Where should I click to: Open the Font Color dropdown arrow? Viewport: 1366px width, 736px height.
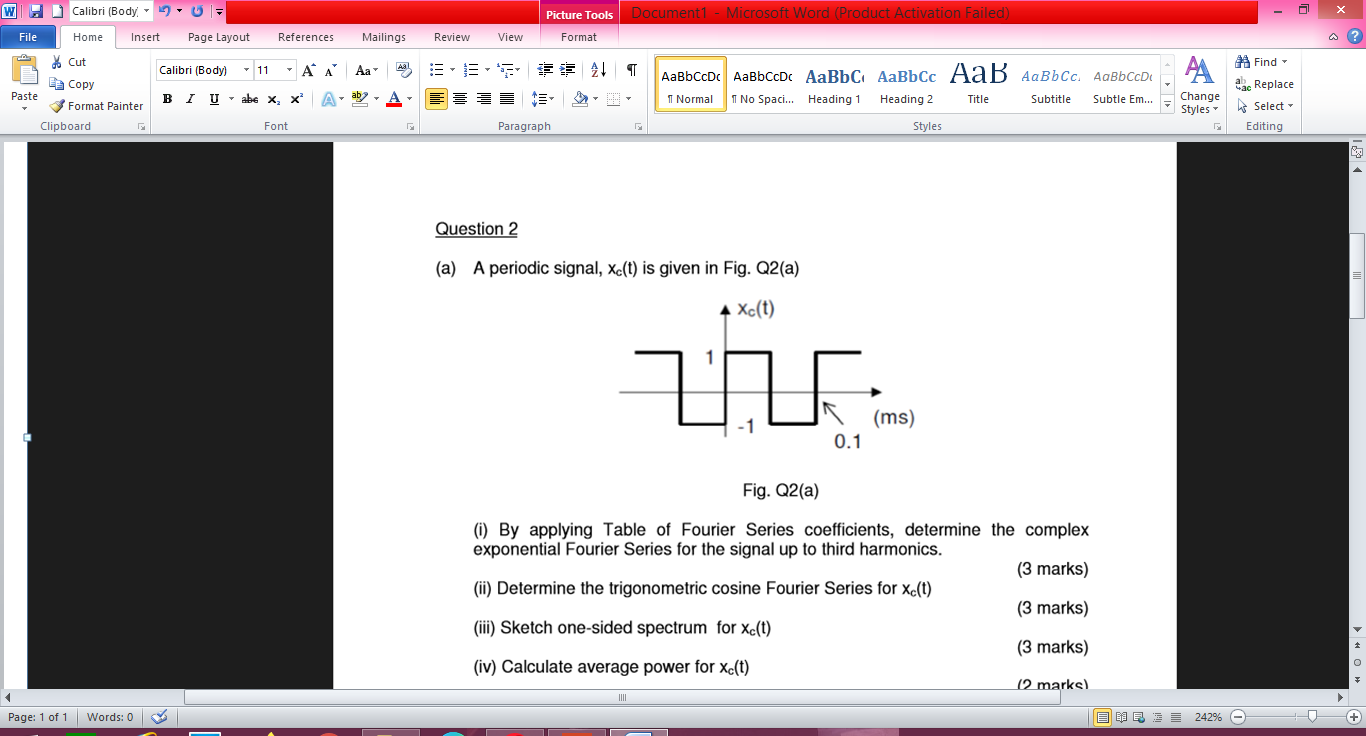click(410, 98)
